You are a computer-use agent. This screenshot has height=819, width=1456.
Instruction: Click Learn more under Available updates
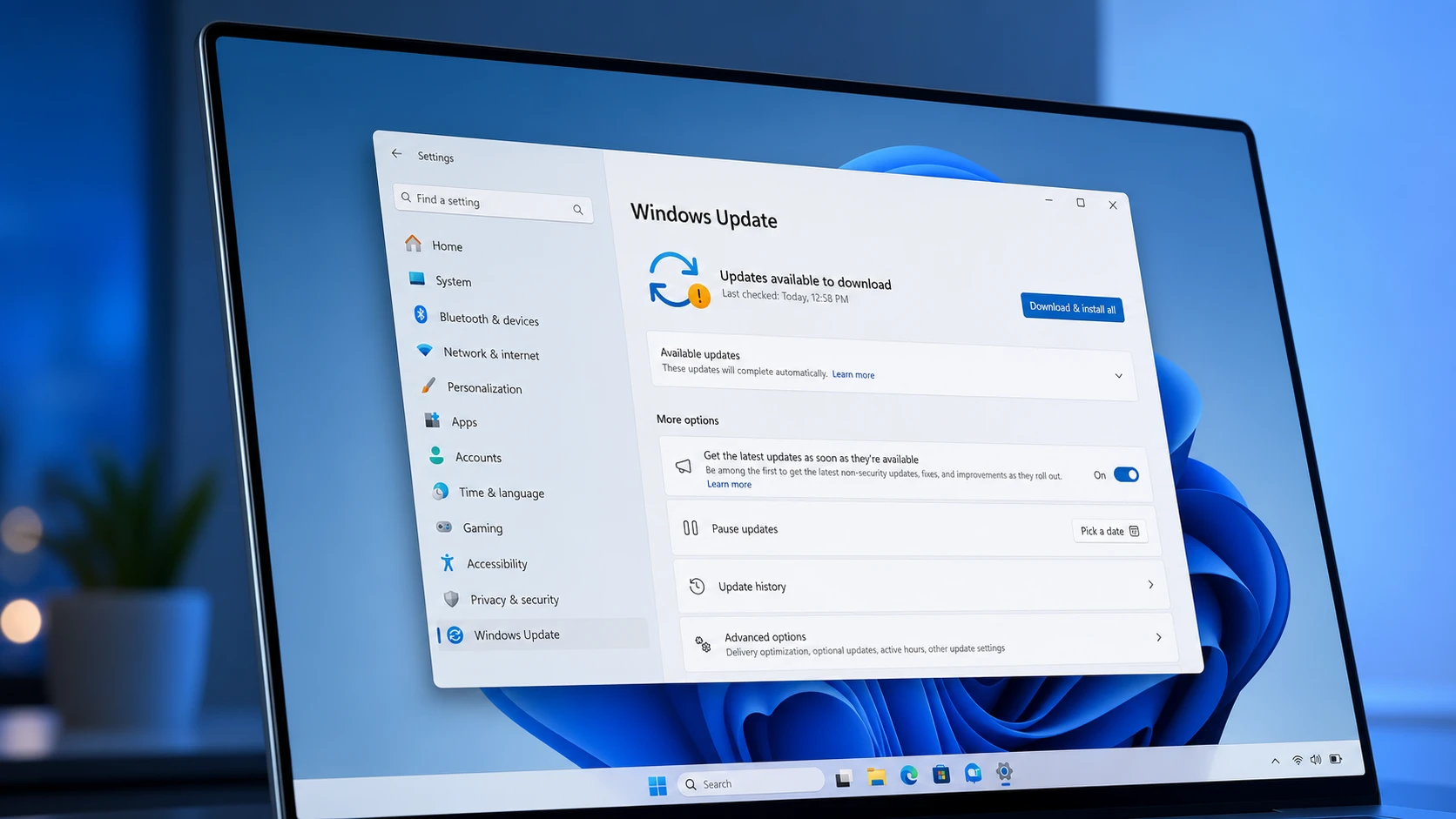853,374
